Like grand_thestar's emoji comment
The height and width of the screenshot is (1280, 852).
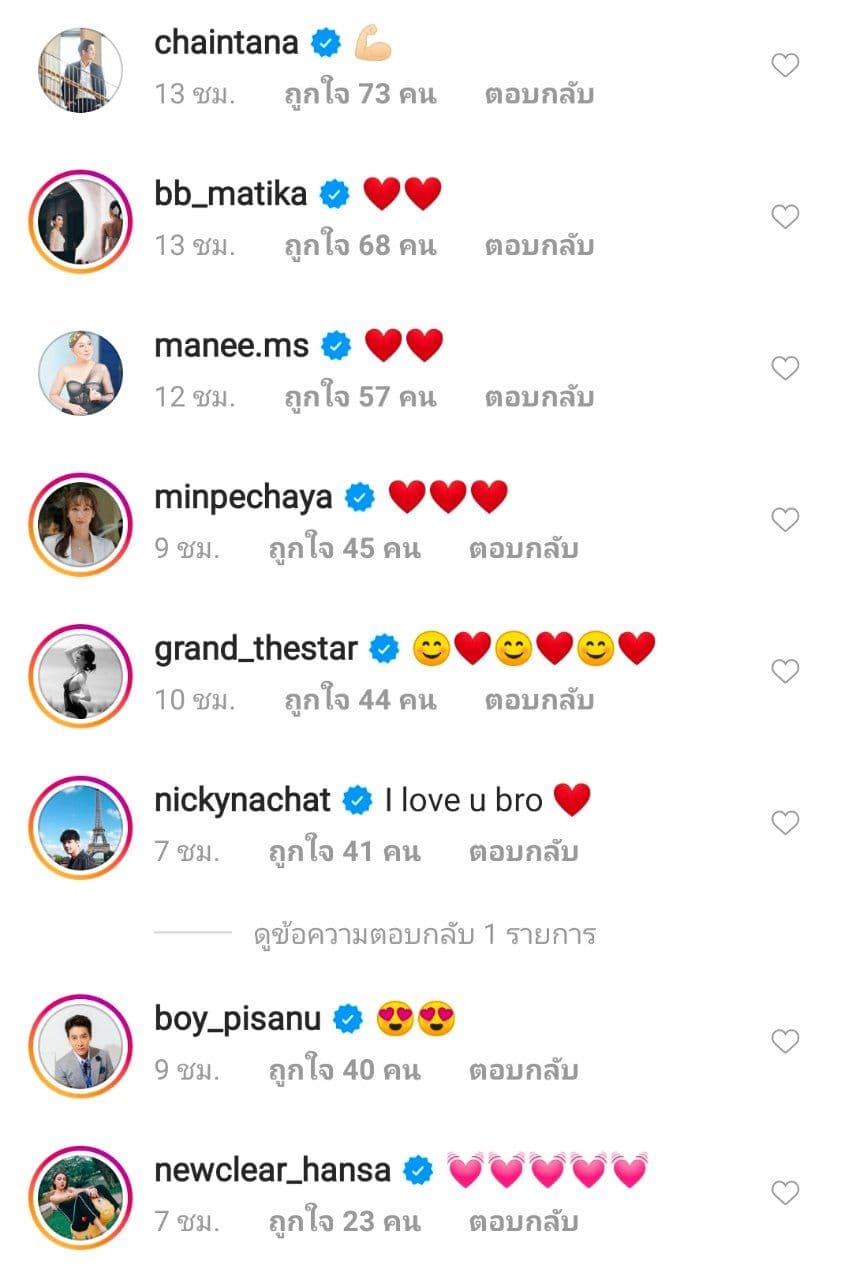click(785, 672)
